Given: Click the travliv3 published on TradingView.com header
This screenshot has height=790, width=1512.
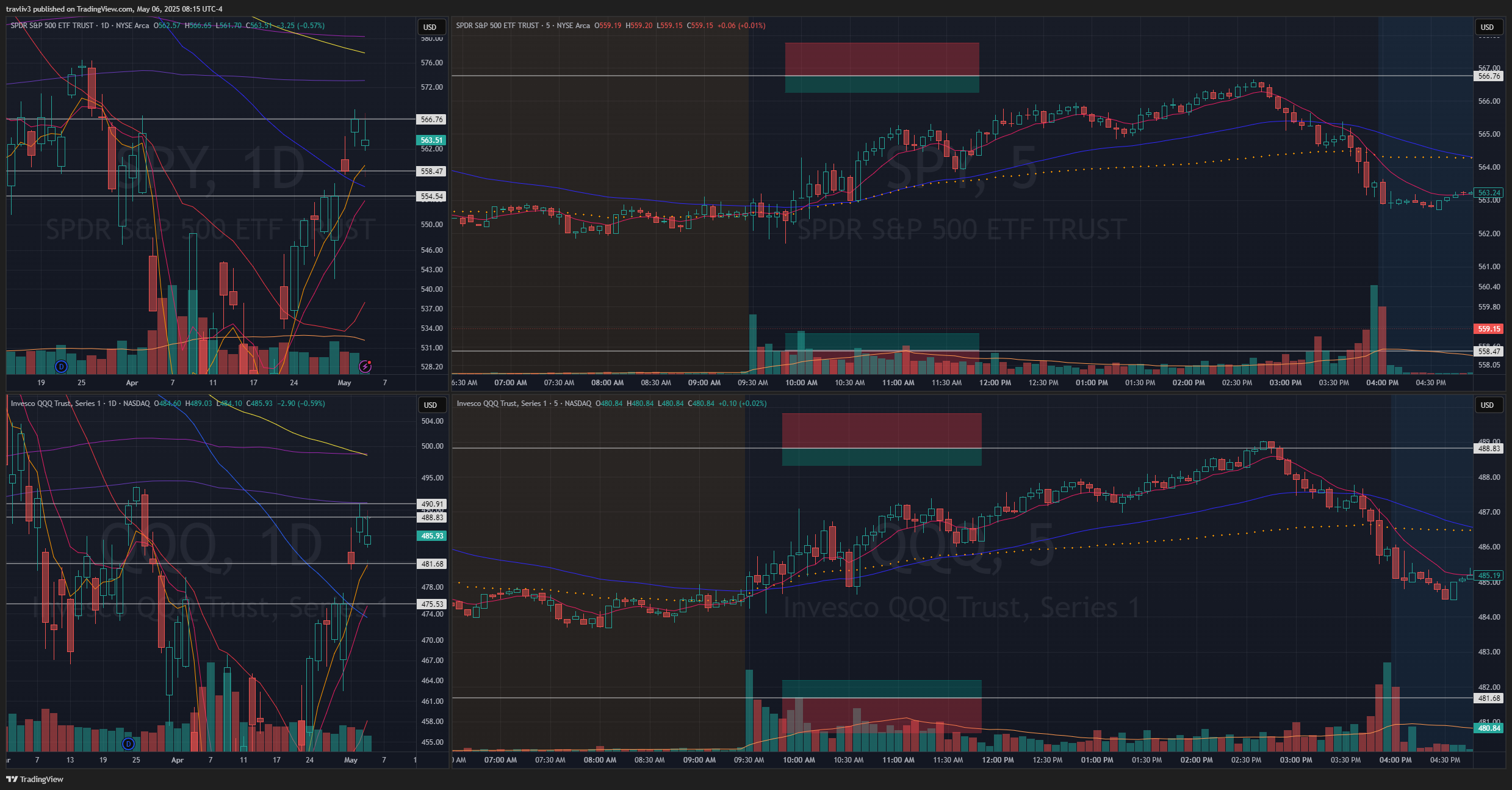Looking at the screenshot, I should coord(114,9).
